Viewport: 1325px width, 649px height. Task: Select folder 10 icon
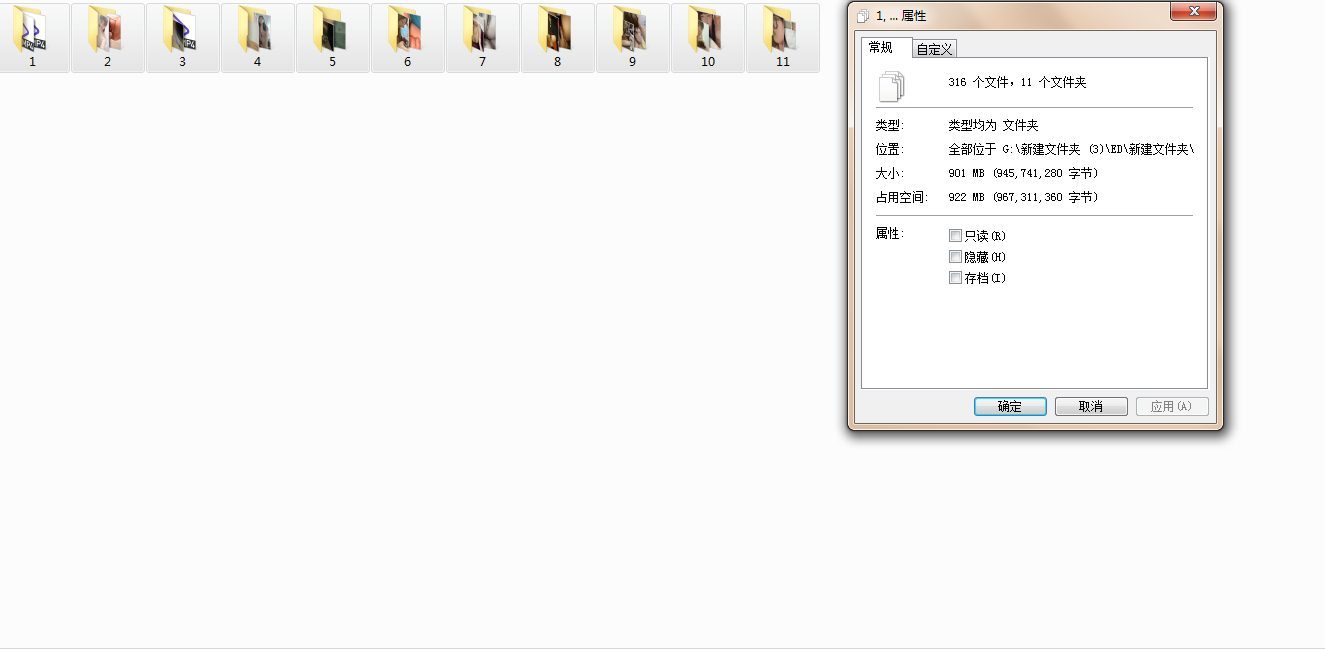707,32
